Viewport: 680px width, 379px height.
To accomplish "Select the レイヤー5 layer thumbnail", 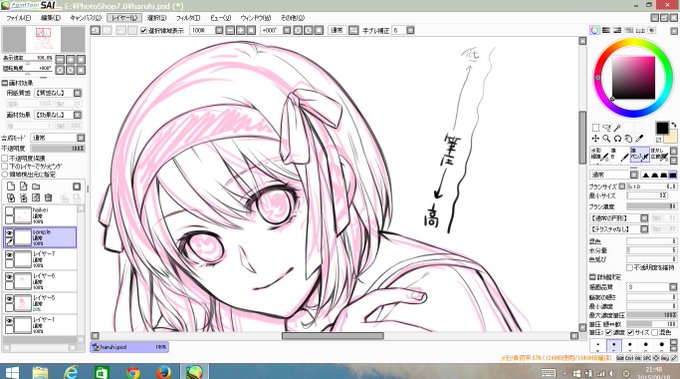I will [x=23, y=303].
